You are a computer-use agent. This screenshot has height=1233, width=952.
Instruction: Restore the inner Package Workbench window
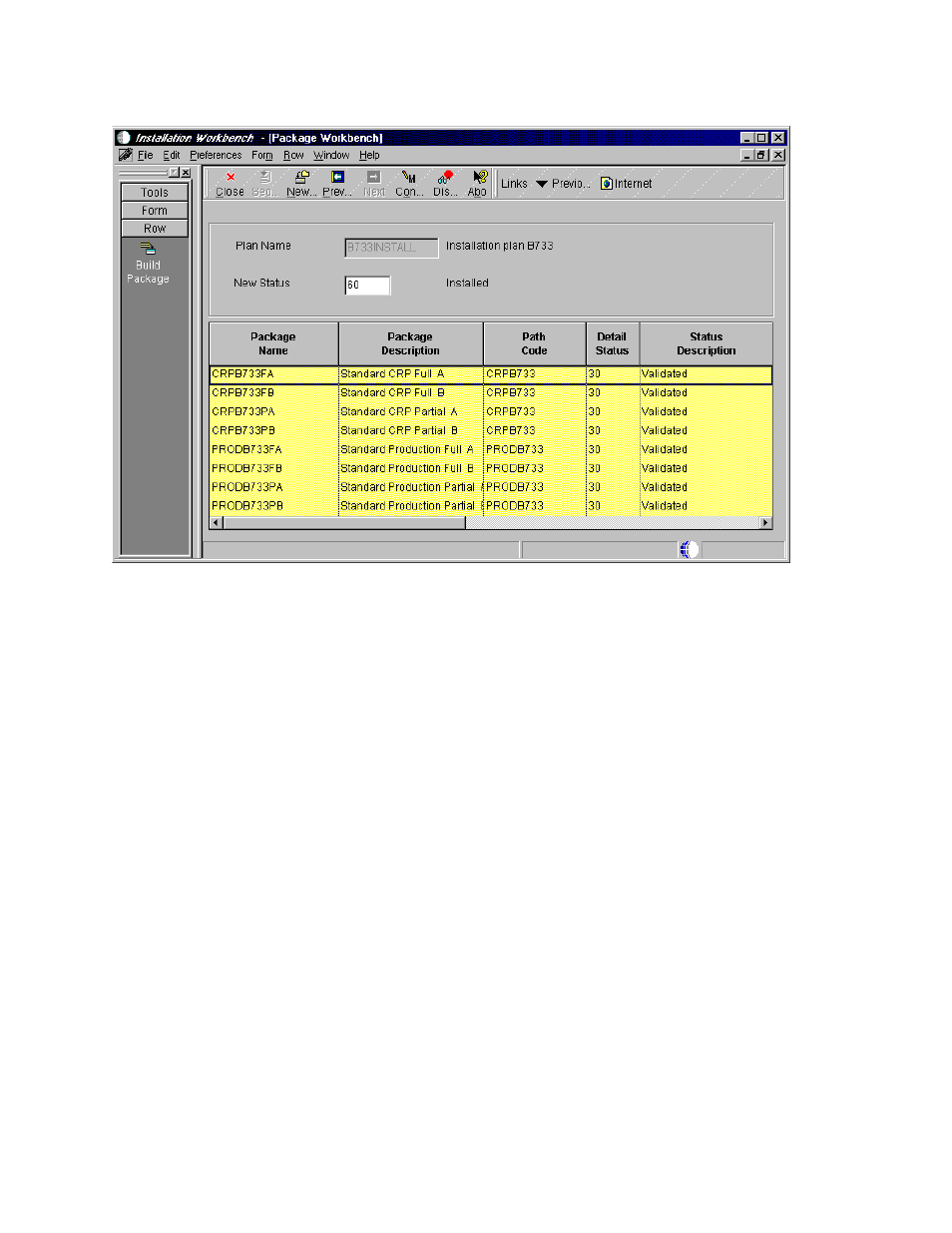coord(762,156)
